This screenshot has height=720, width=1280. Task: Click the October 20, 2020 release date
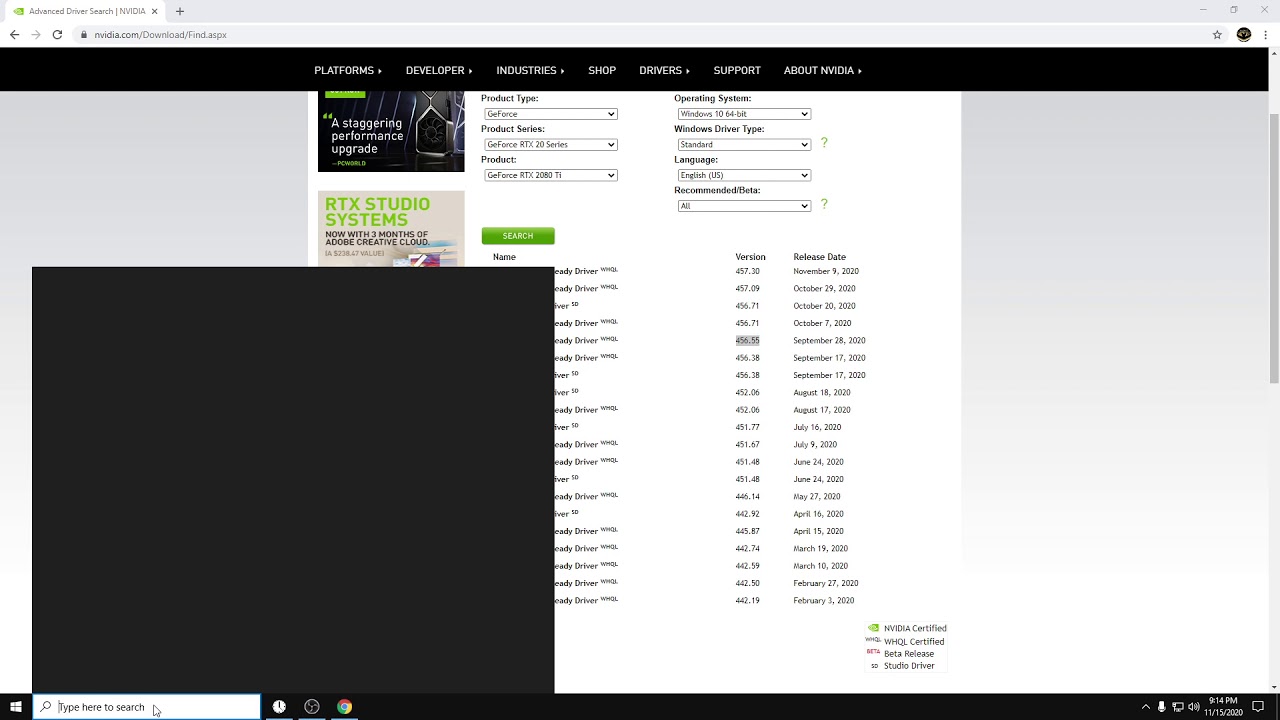pos(824,306)
